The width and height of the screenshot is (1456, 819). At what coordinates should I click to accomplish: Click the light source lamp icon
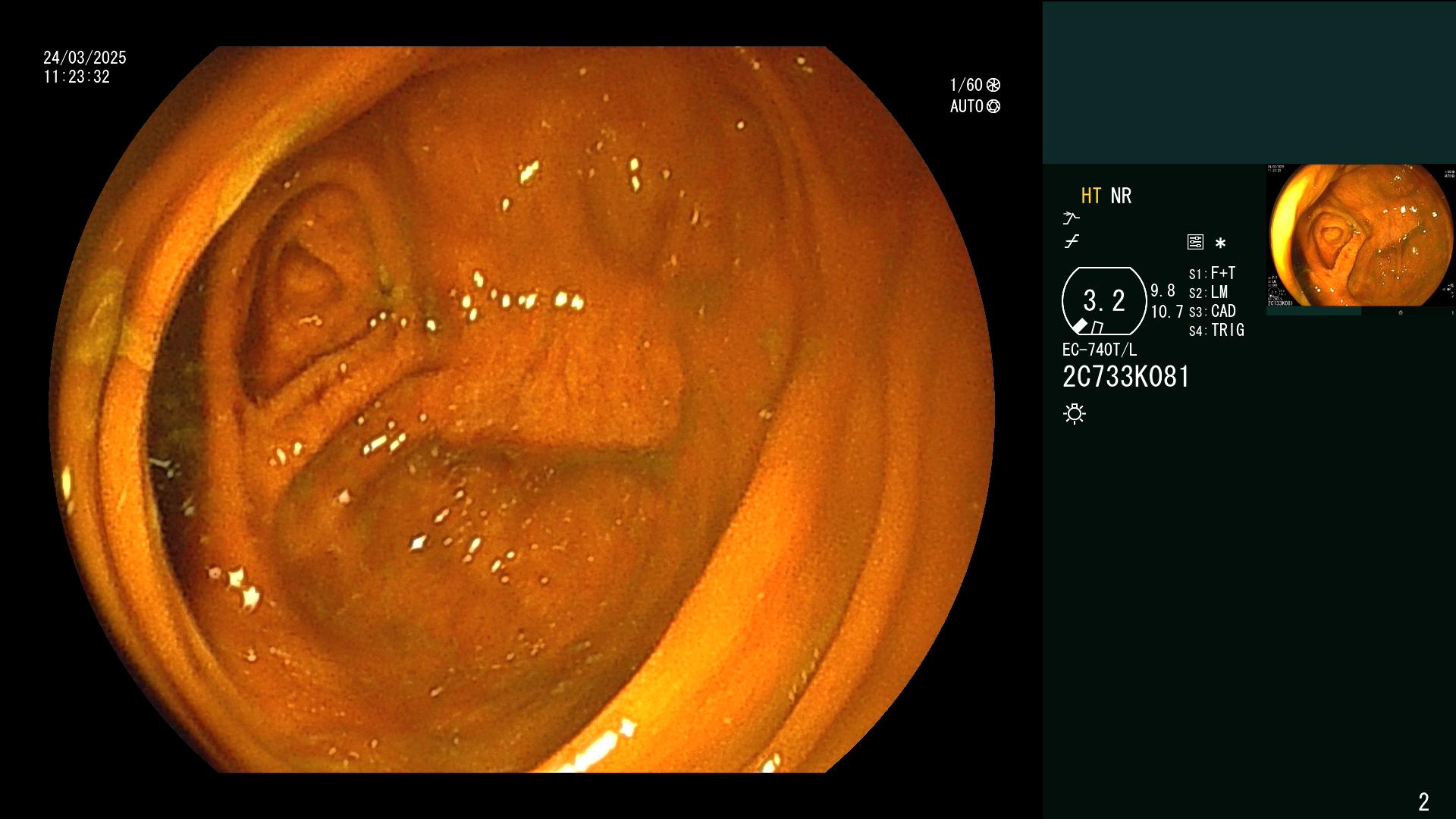coord(1075,413)
